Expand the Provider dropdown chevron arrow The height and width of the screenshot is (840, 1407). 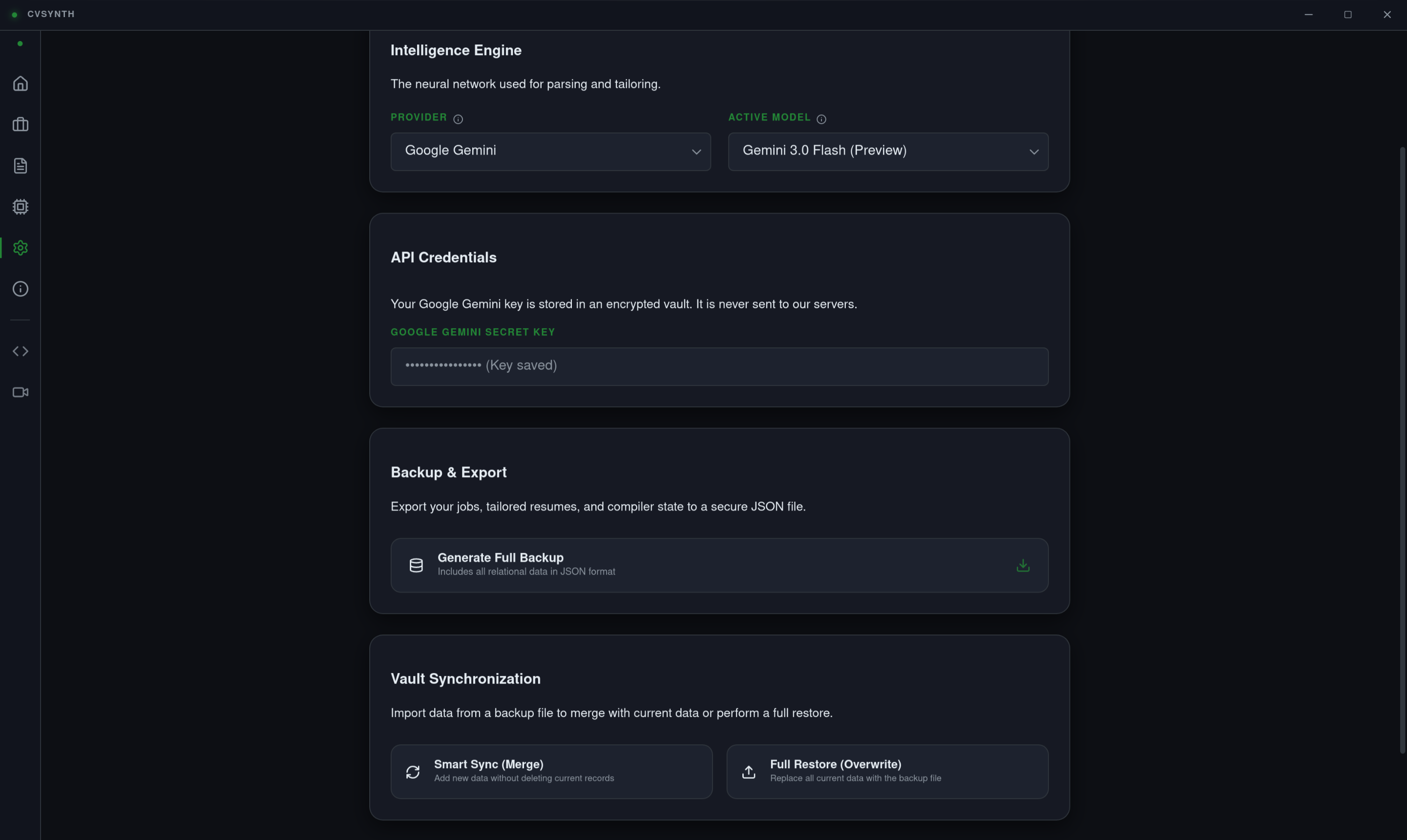click(696, 152)
